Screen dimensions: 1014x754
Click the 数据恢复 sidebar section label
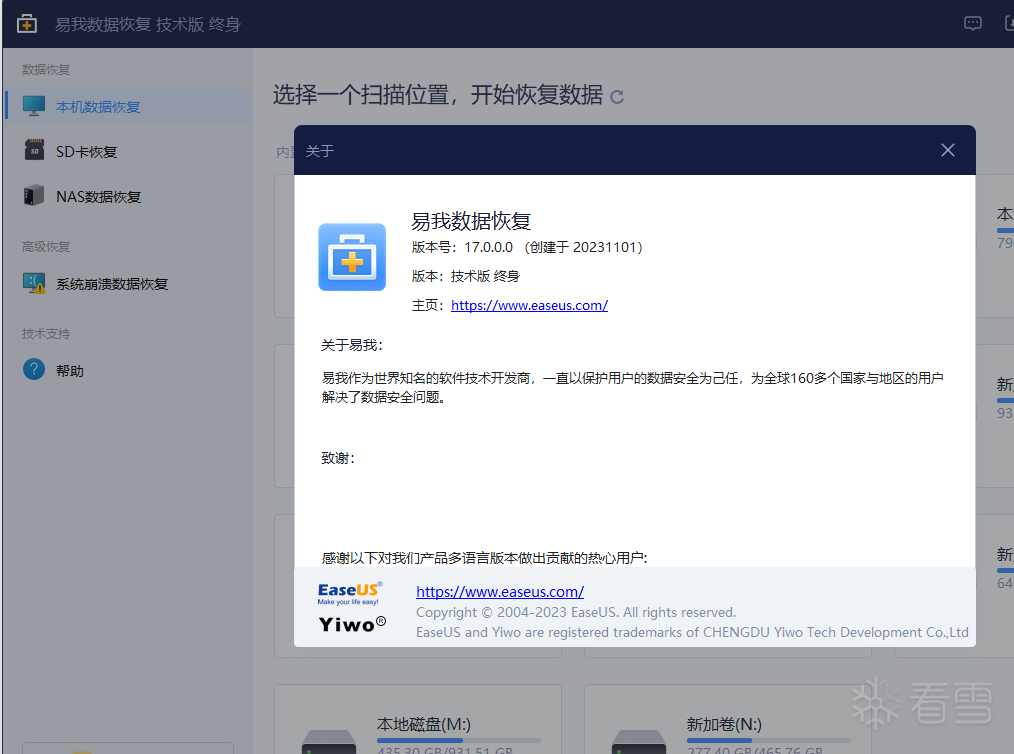[x=45, y=69]
